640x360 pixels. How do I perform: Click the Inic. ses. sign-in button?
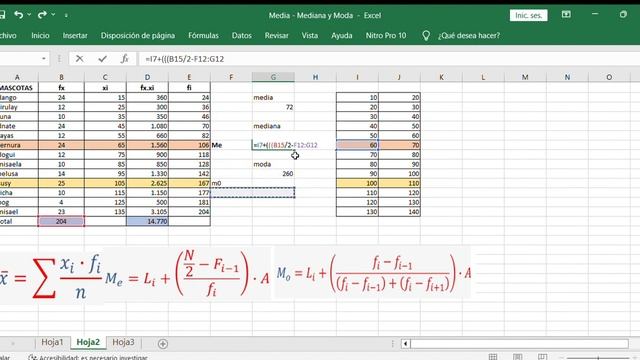coord(529,16)
